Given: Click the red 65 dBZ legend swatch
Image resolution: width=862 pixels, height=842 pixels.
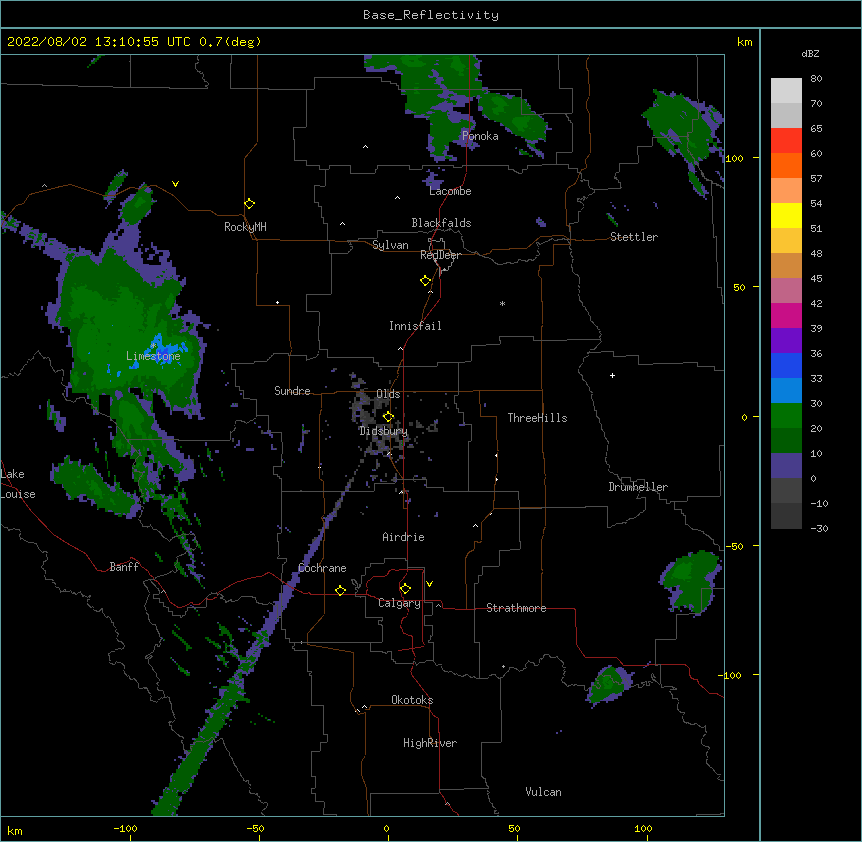Looking at the screenshot, I should pyautogui.click(x=786, y=141).
